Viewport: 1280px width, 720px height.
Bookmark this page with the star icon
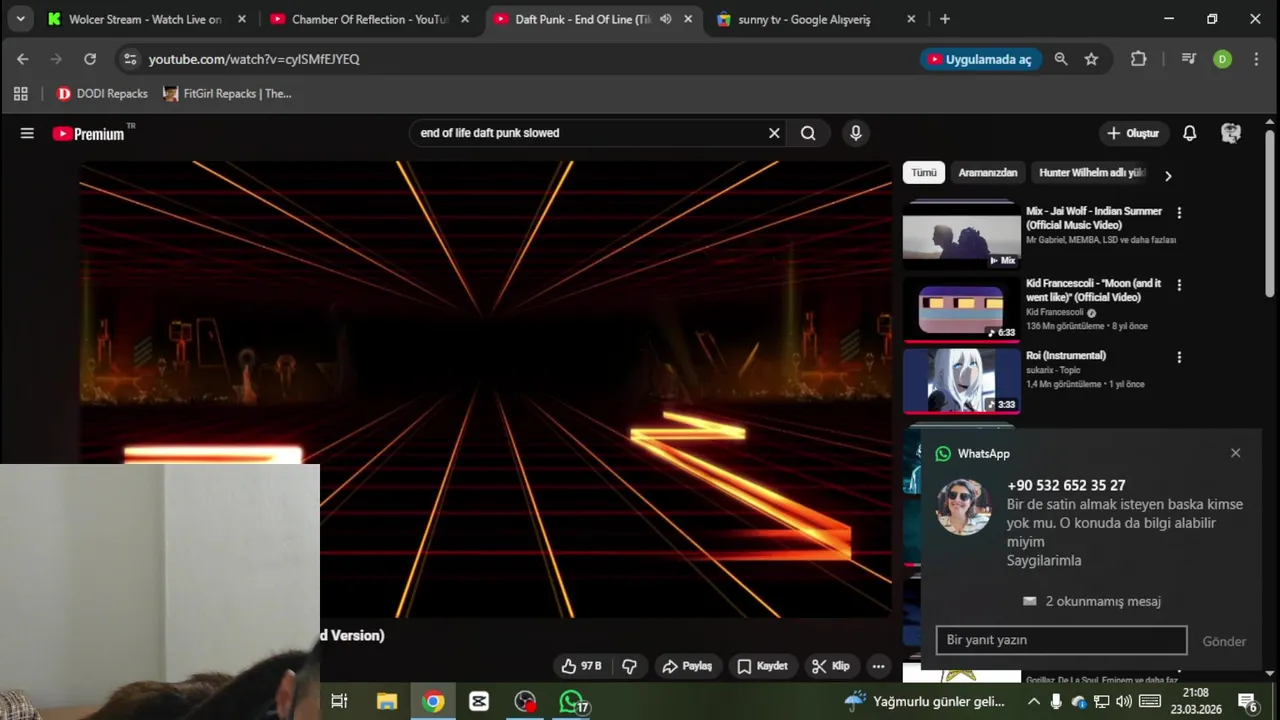(1091, 59)
